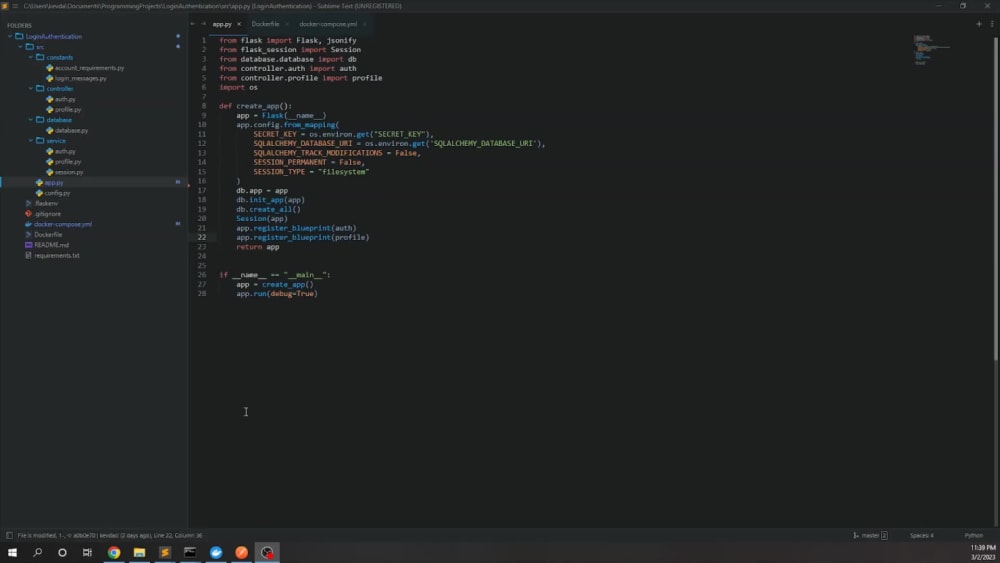Go forward with the right arrow in tab bar
Screen dimensions: 1000x563
coord(203,24)
